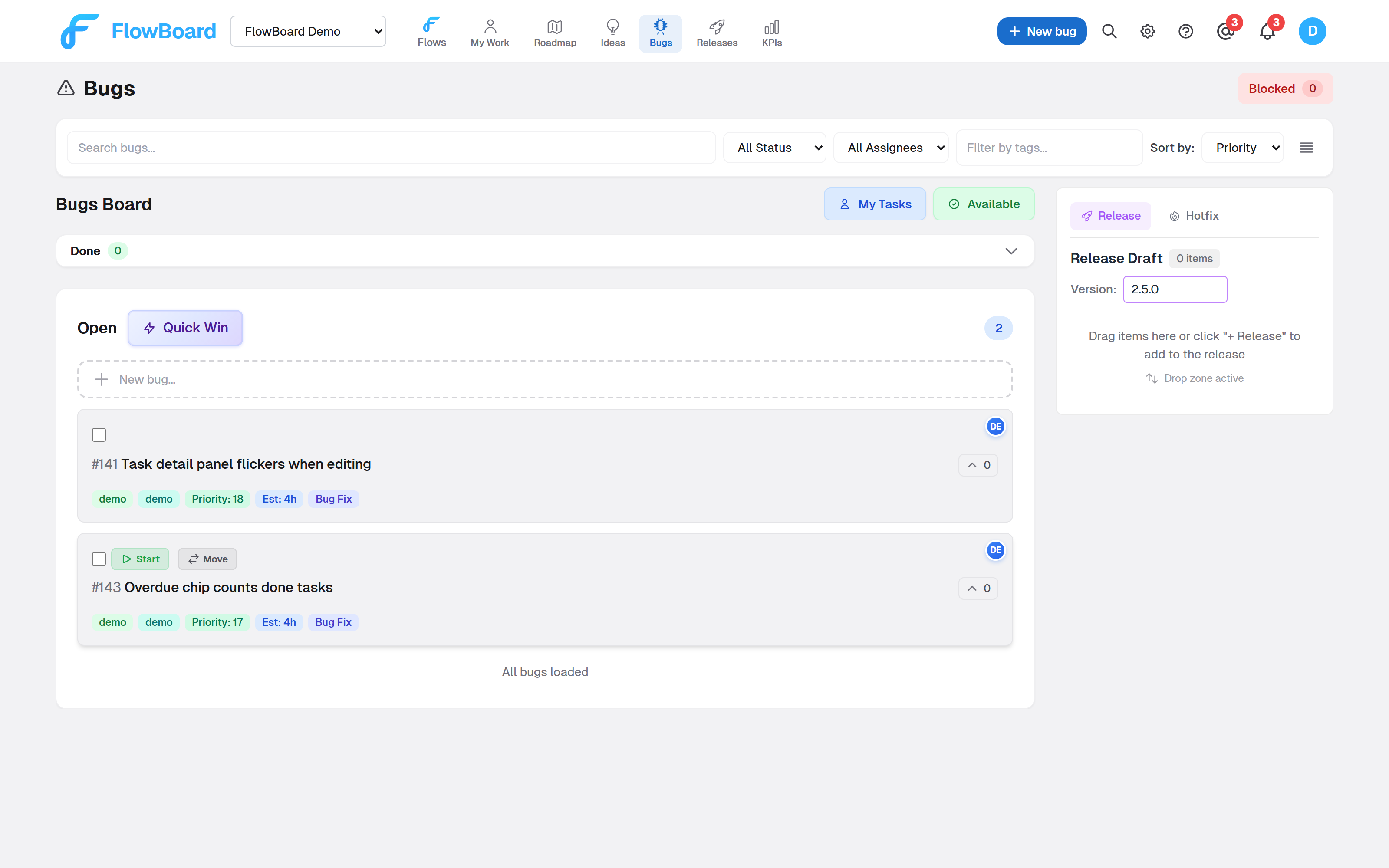Toggle Quick Win filter

coord(185,328)
